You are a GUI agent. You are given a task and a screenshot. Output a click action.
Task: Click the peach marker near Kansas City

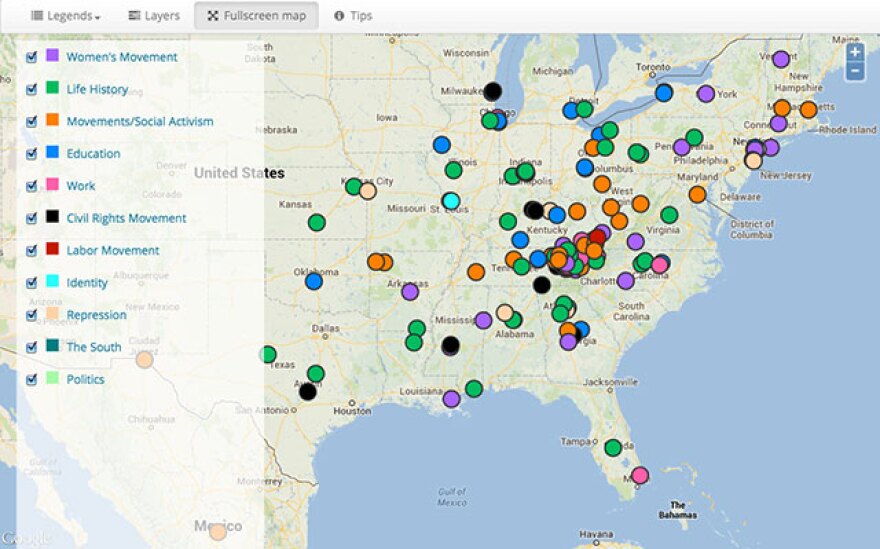point(368,191)
